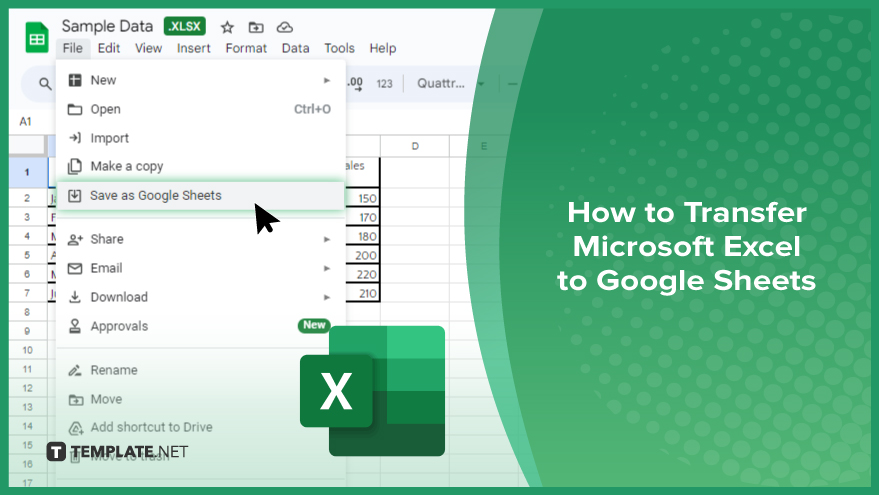Select Import in the File menu

[201, 138]
